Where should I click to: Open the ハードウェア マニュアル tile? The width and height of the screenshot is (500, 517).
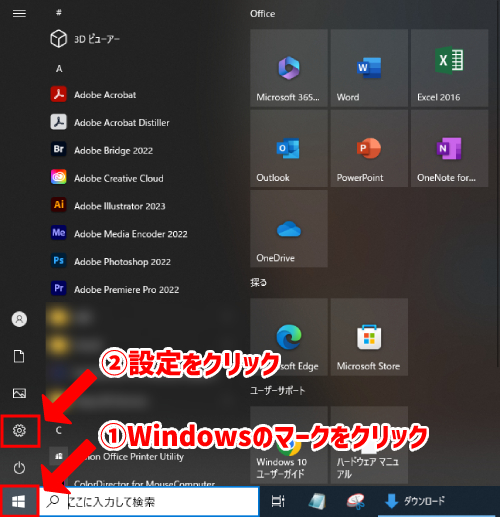(x=369, y=445)
